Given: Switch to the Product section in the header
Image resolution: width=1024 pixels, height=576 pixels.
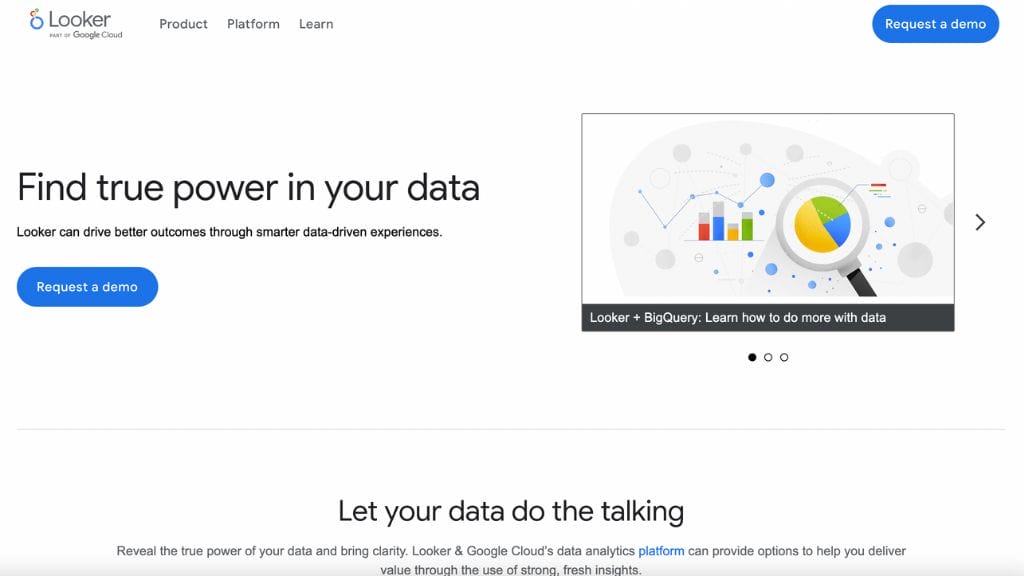Looking at the screenshot, I should [183, 24].
